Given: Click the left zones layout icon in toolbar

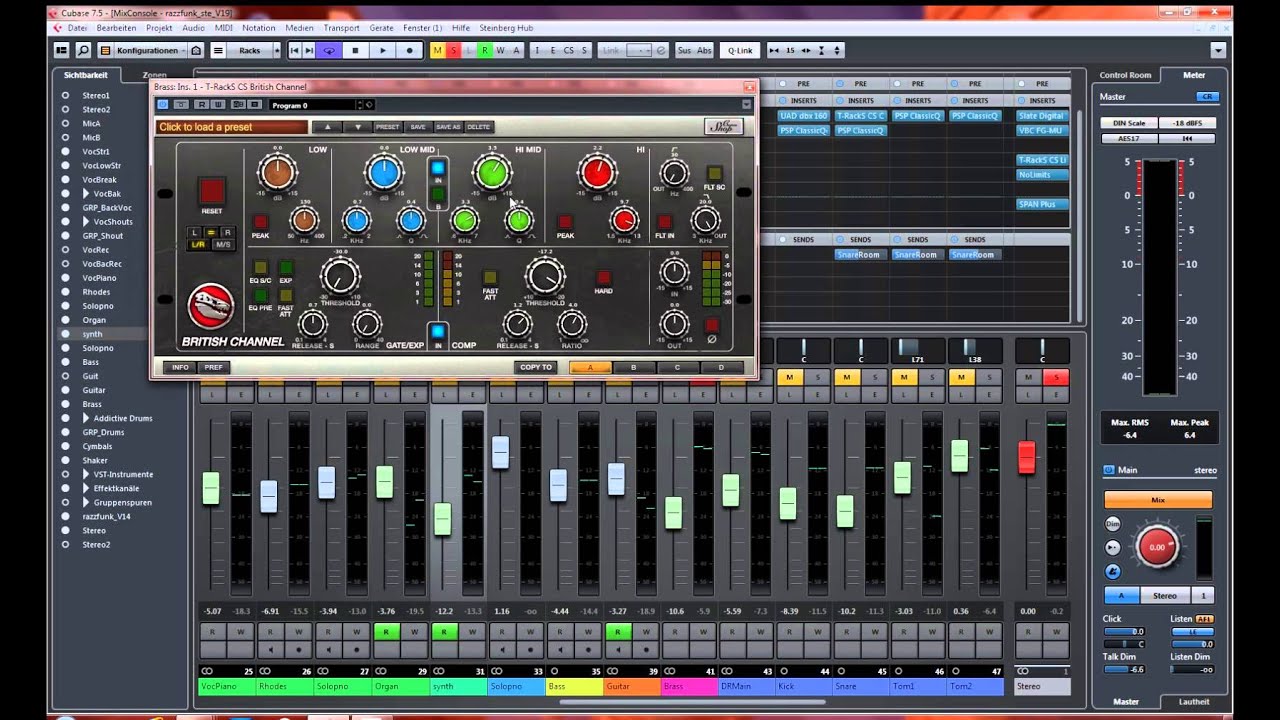Looking at the screenshot, I should coord(62,50).
